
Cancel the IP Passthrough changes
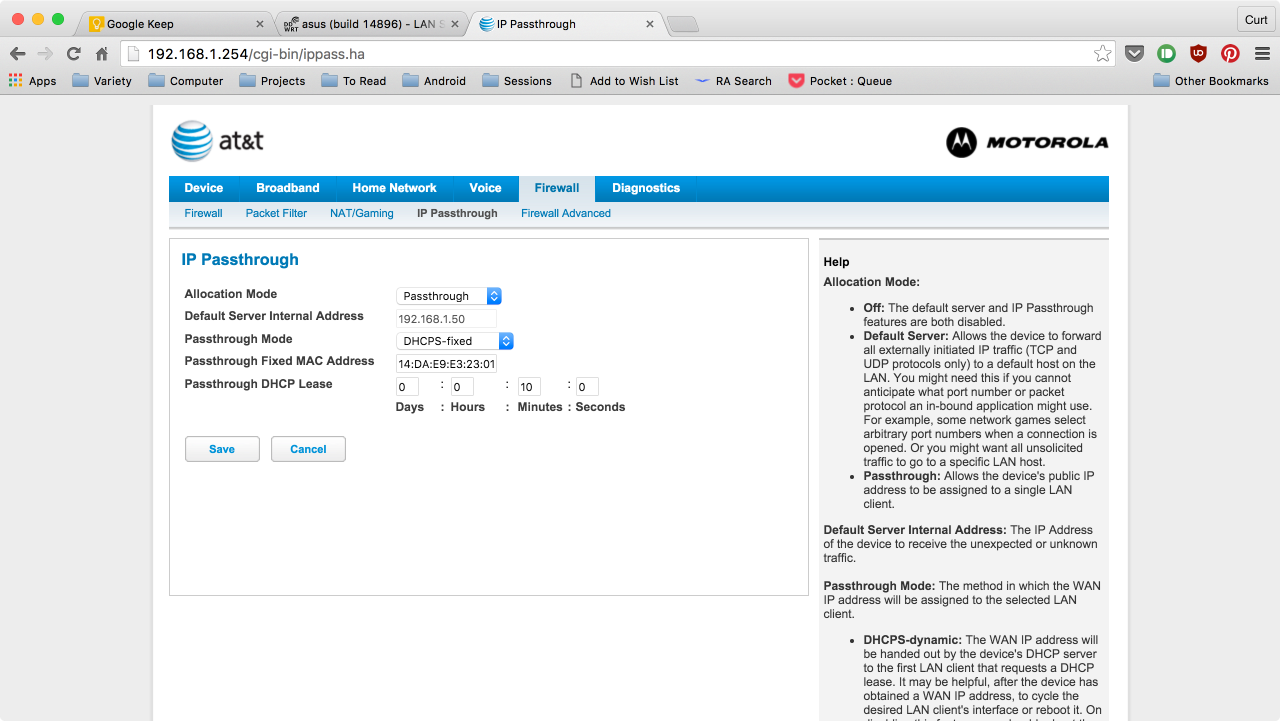pyautogui.click(x=308, y=449)
